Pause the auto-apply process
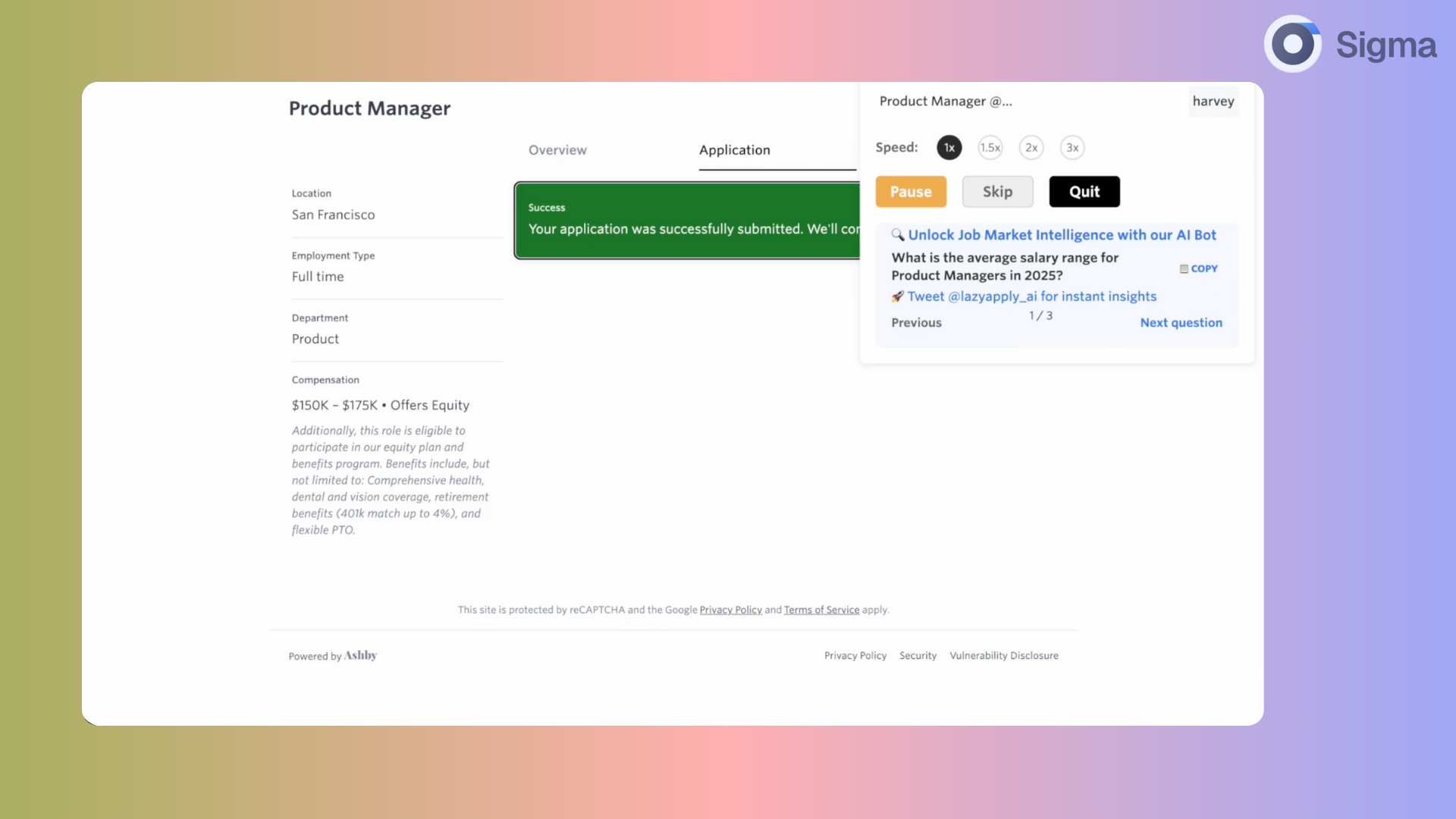Image resolution: width=1456 pixels, height=819 pixels. coord(911,192)
